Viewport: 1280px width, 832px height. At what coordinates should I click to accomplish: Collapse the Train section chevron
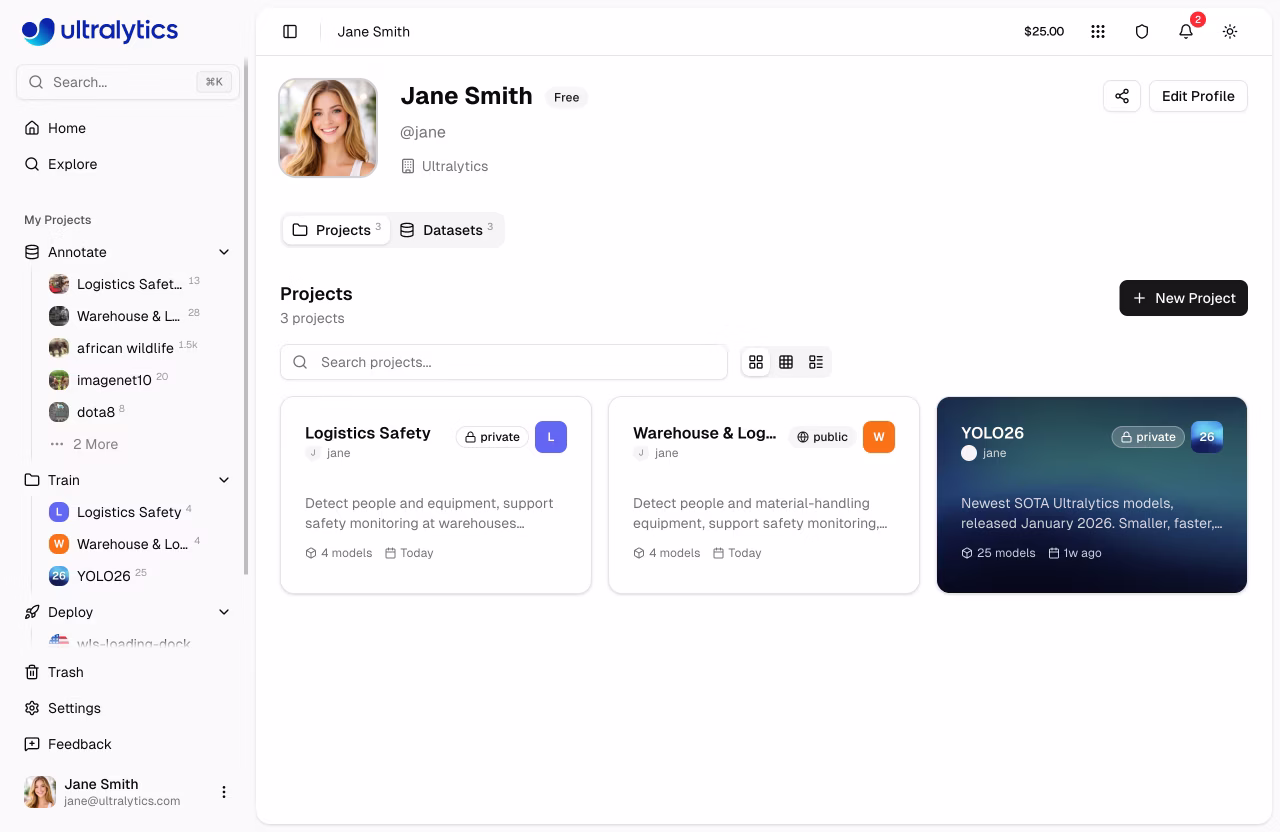pyautogui.click(x=224, y=480)
